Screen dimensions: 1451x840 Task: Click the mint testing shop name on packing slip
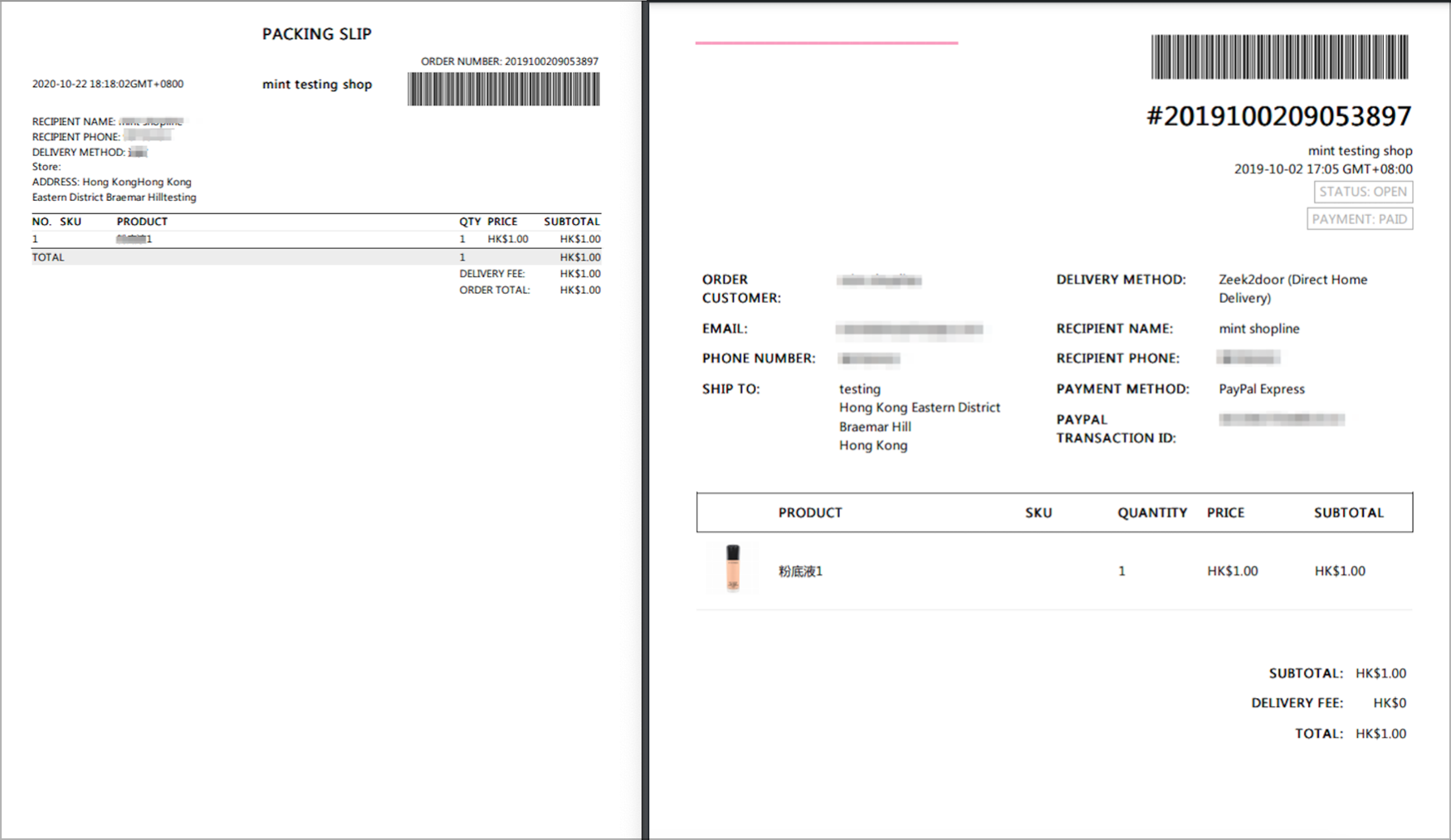coord(316,84)
